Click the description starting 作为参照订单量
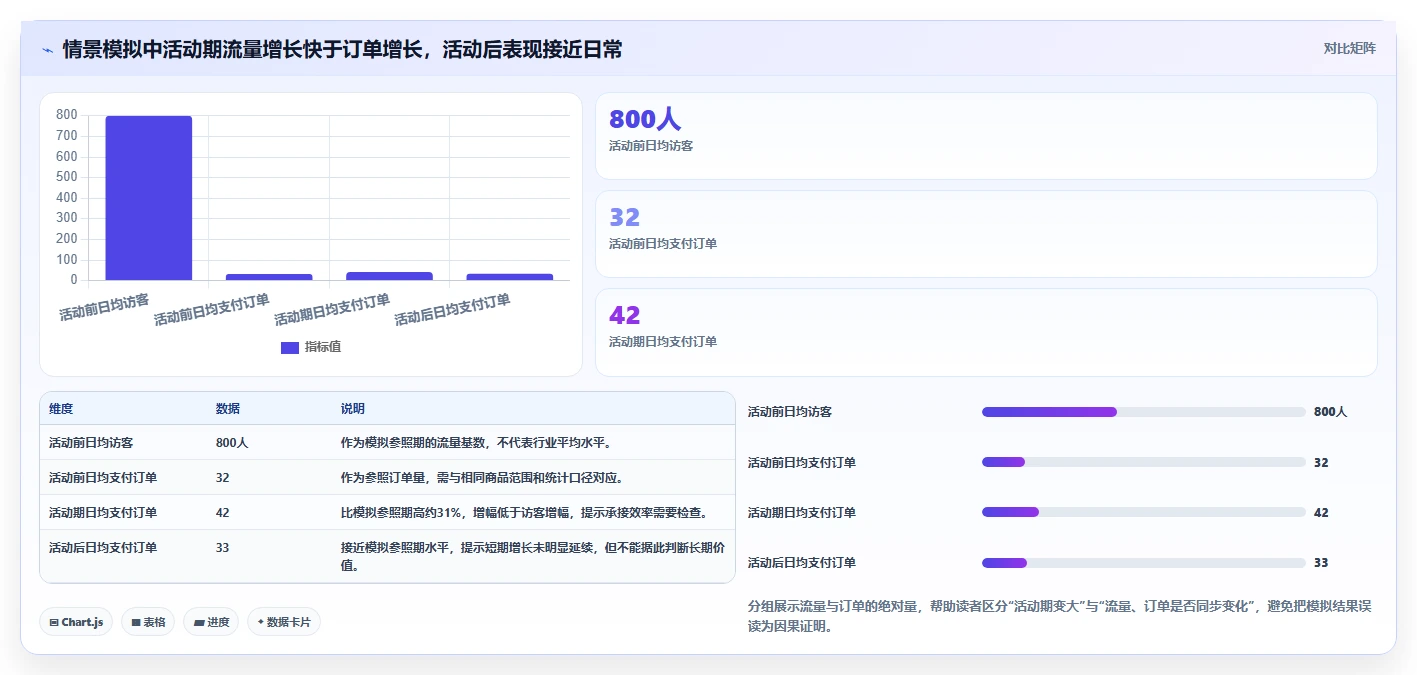The image size is (1417, 675). pyautogui.click(x=483, y=477)
